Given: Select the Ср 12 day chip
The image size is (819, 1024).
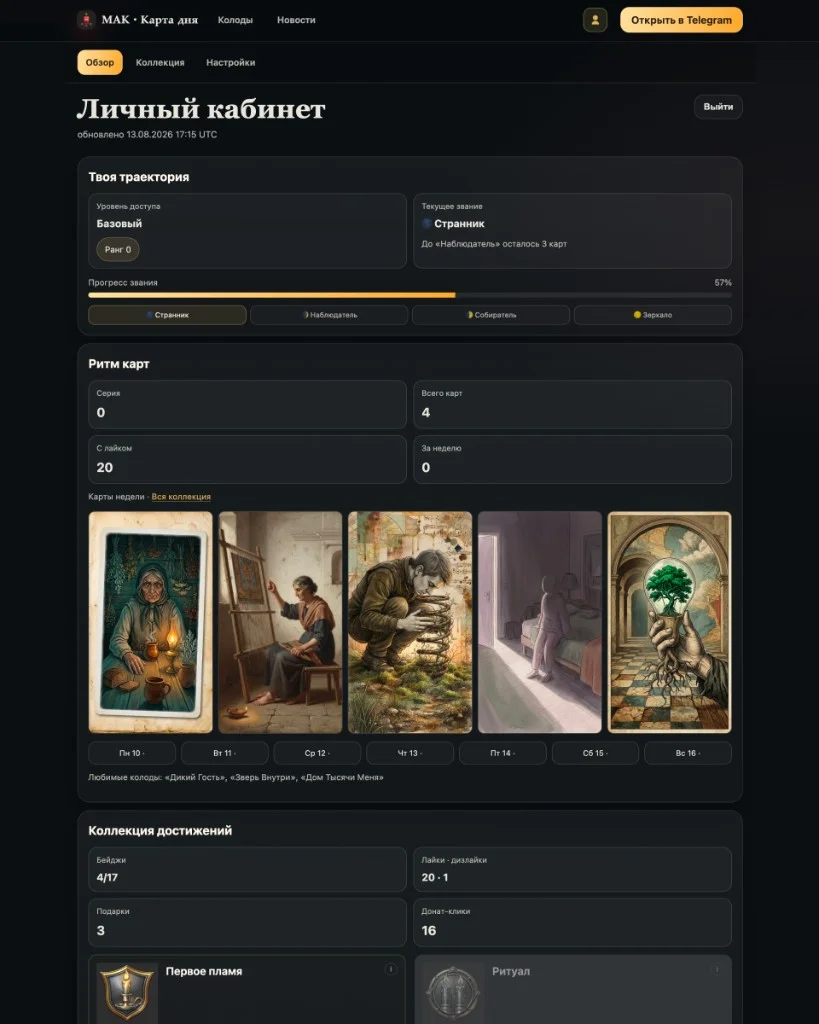Looking at the screenshot, I should coord(317,753).
